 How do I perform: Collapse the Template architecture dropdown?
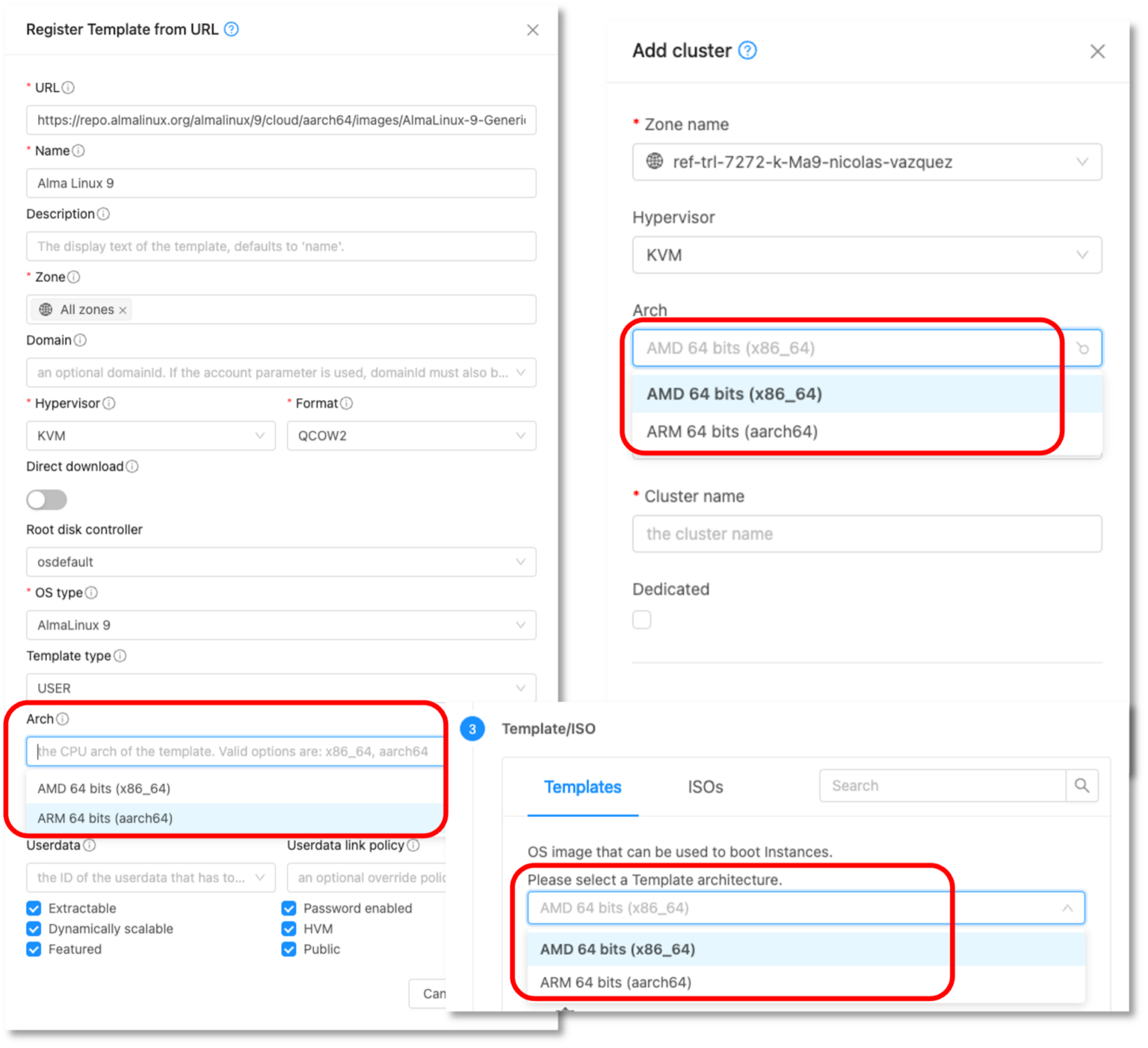[1067, 907]
